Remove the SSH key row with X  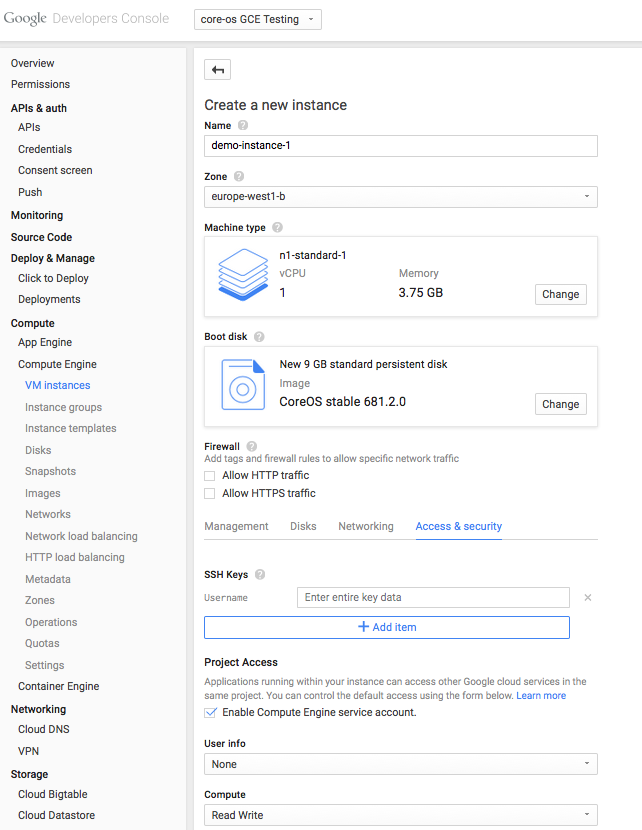587,598
